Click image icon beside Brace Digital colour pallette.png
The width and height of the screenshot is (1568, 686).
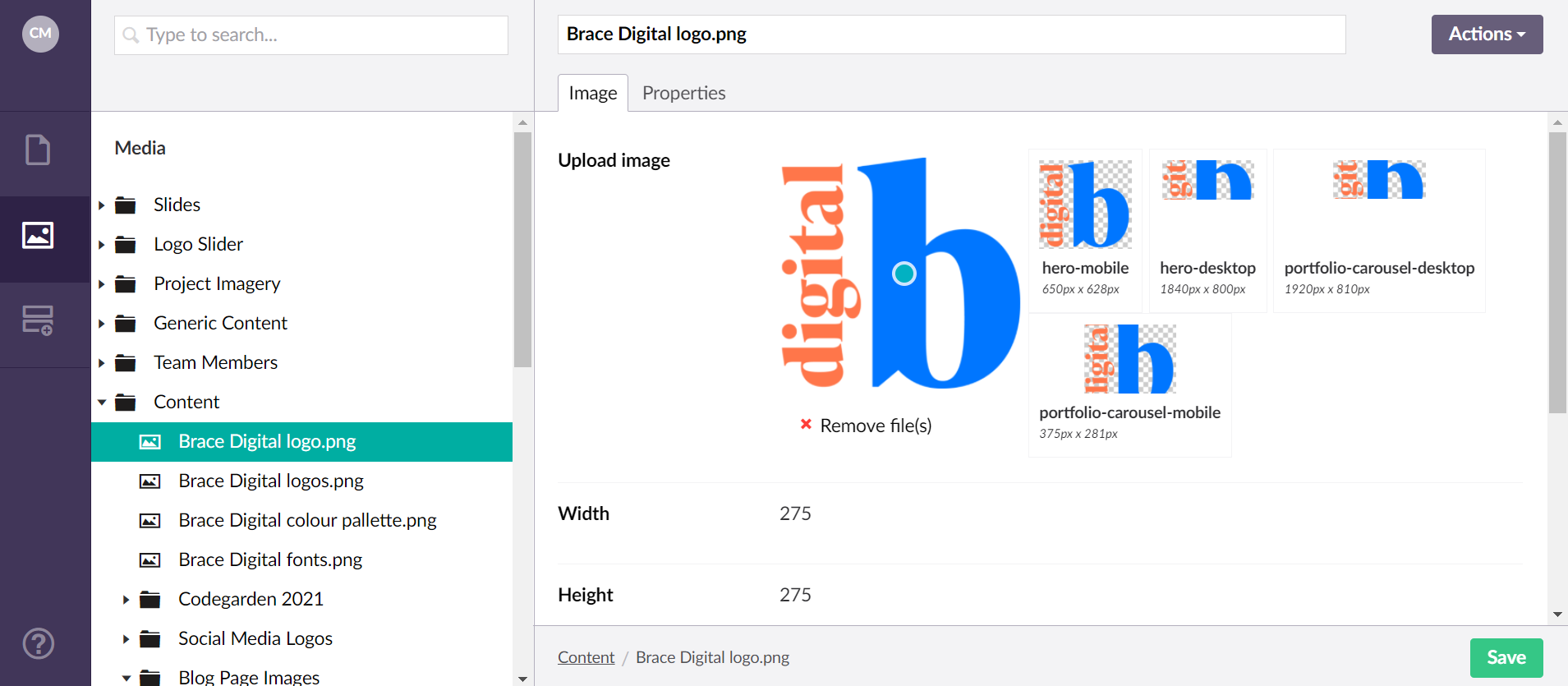point(150,521)
